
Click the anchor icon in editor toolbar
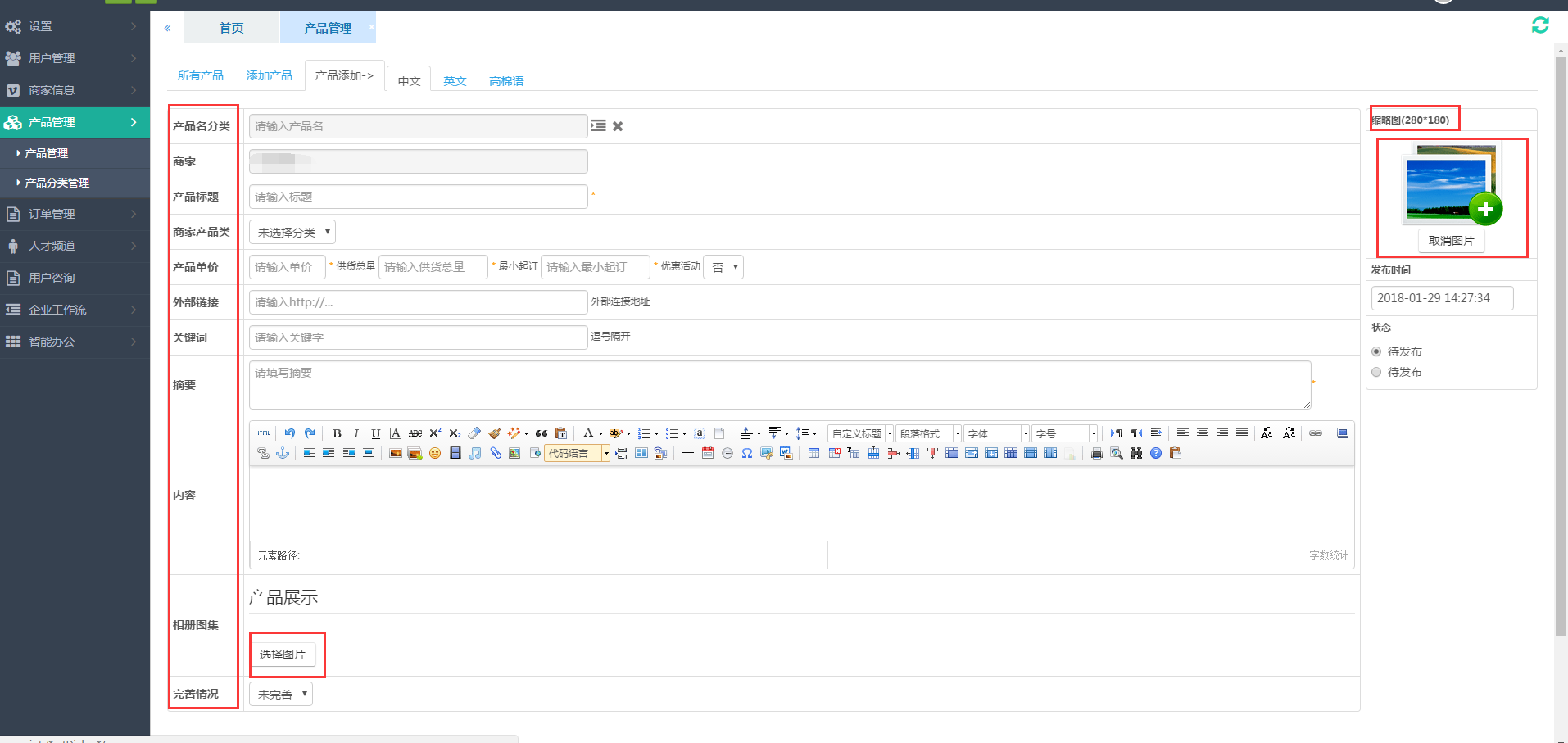click(283, 453)
